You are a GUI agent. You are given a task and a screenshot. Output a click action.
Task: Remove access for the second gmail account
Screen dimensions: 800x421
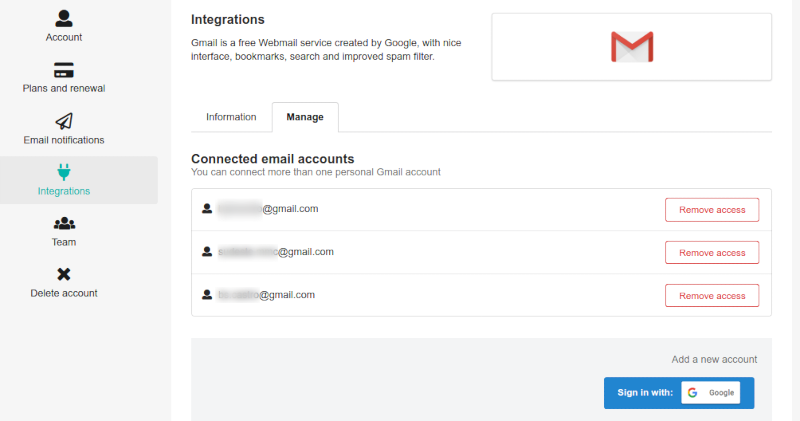pyautogui.click(x=712, y=253)
